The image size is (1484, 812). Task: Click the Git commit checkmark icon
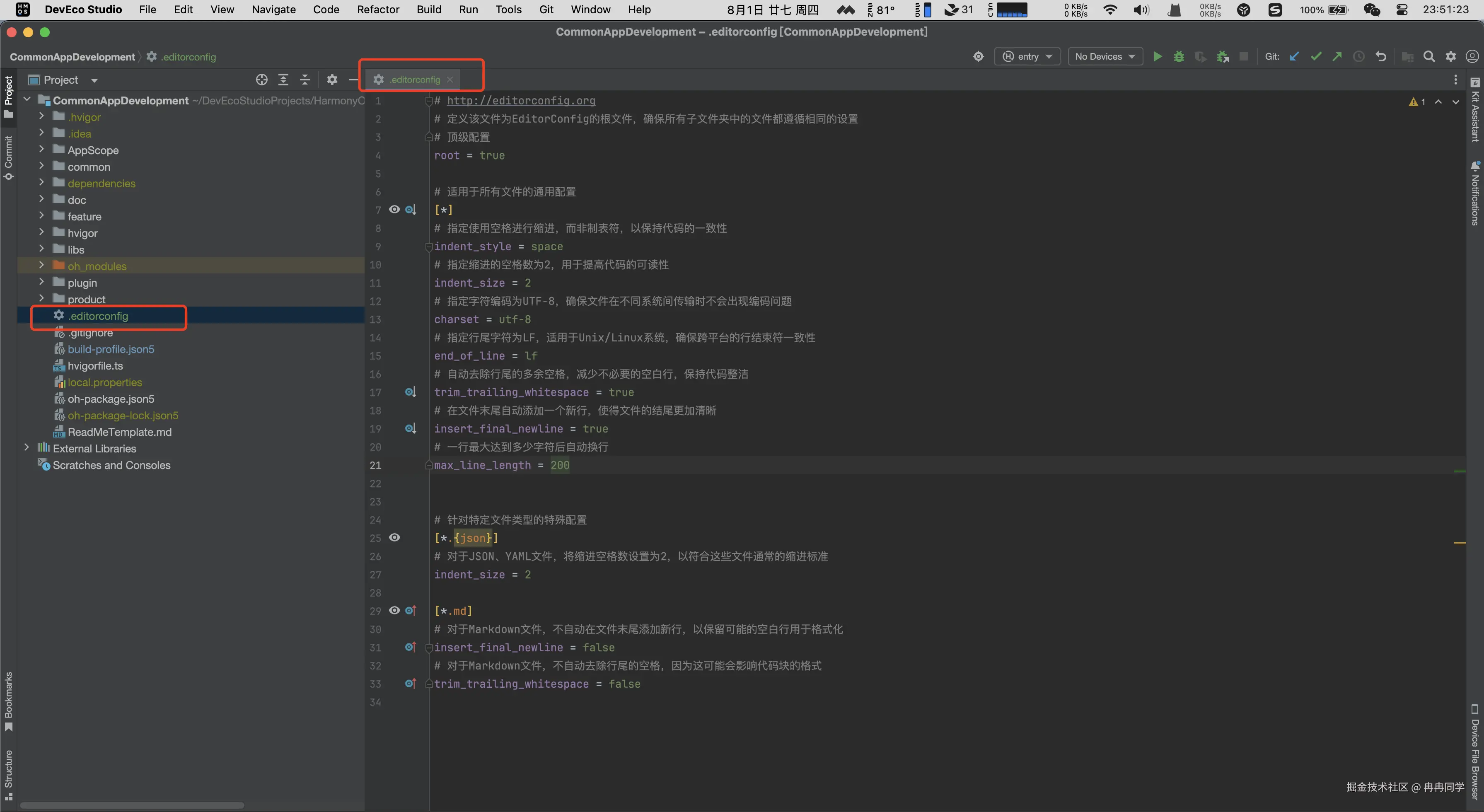[1316, 56]
